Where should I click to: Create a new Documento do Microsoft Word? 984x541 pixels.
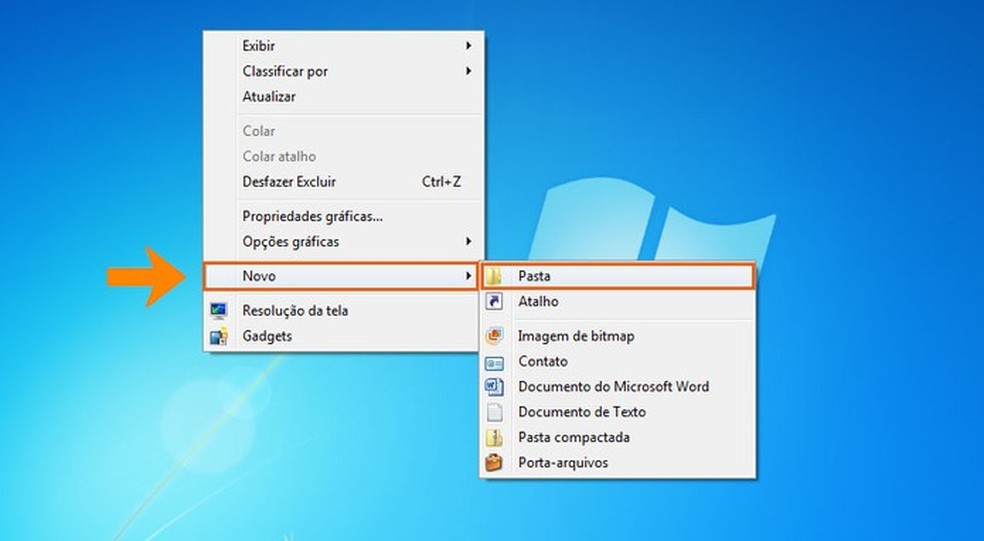(618, 387)
